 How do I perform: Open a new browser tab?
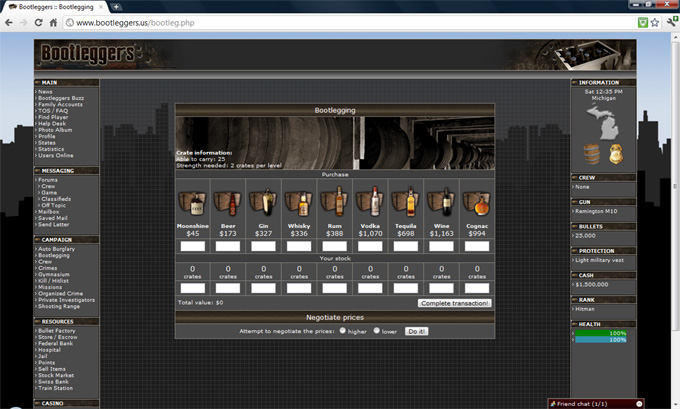pos(117,6)
